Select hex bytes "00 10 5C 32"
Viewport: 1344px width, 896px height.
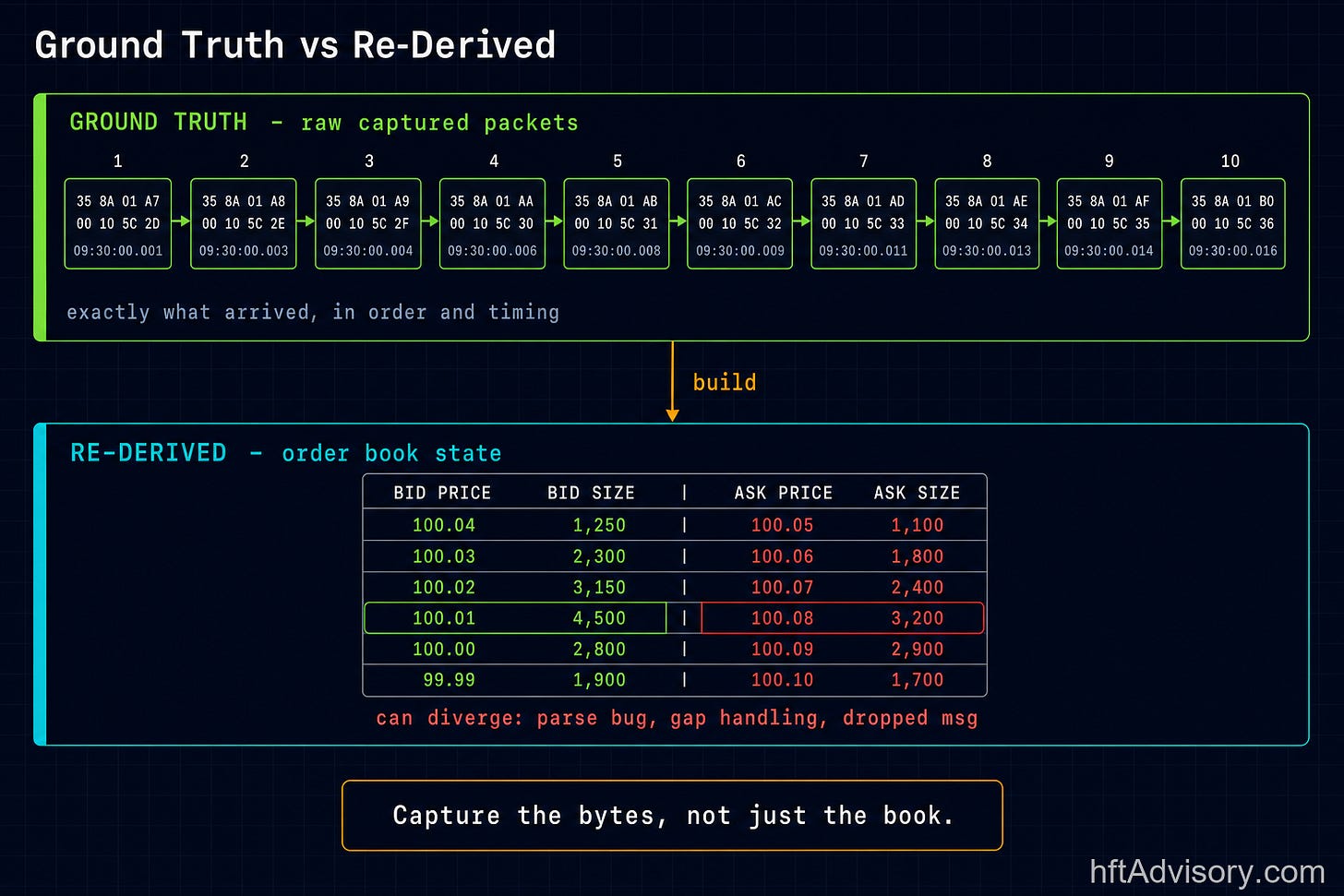pos(740,223)
